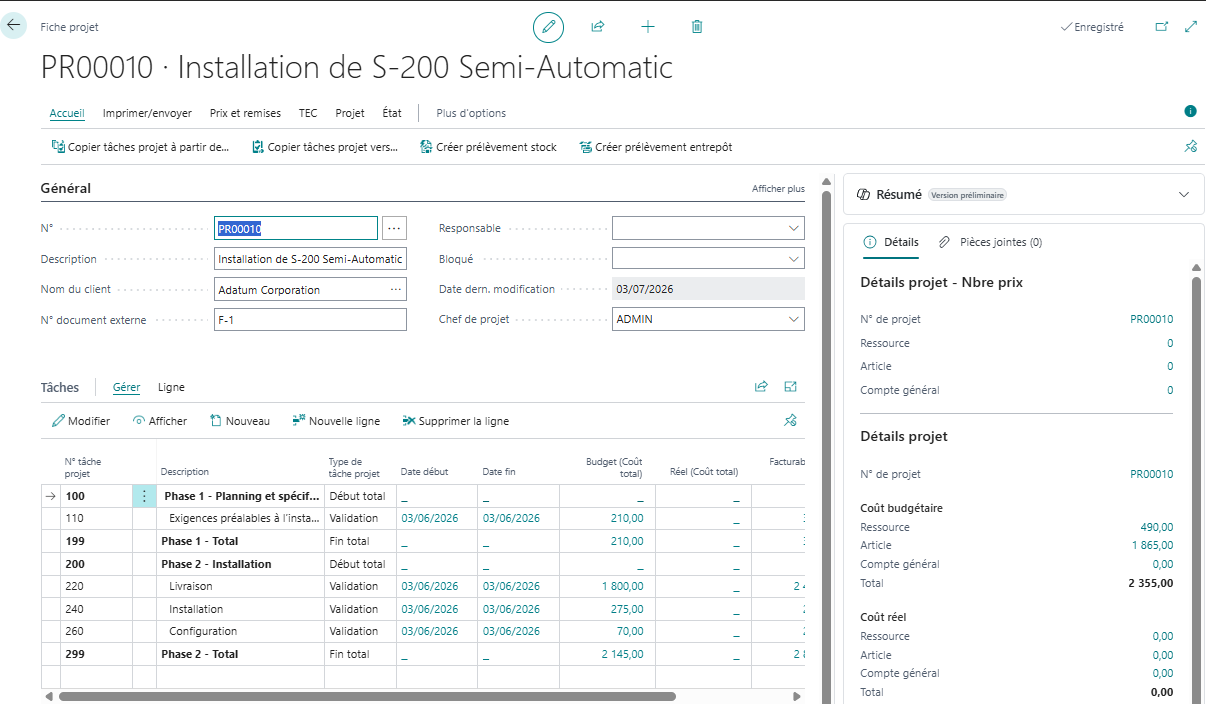Open budget Article value 1 865,00
1206x704 pixels.
click(1152, 545)
